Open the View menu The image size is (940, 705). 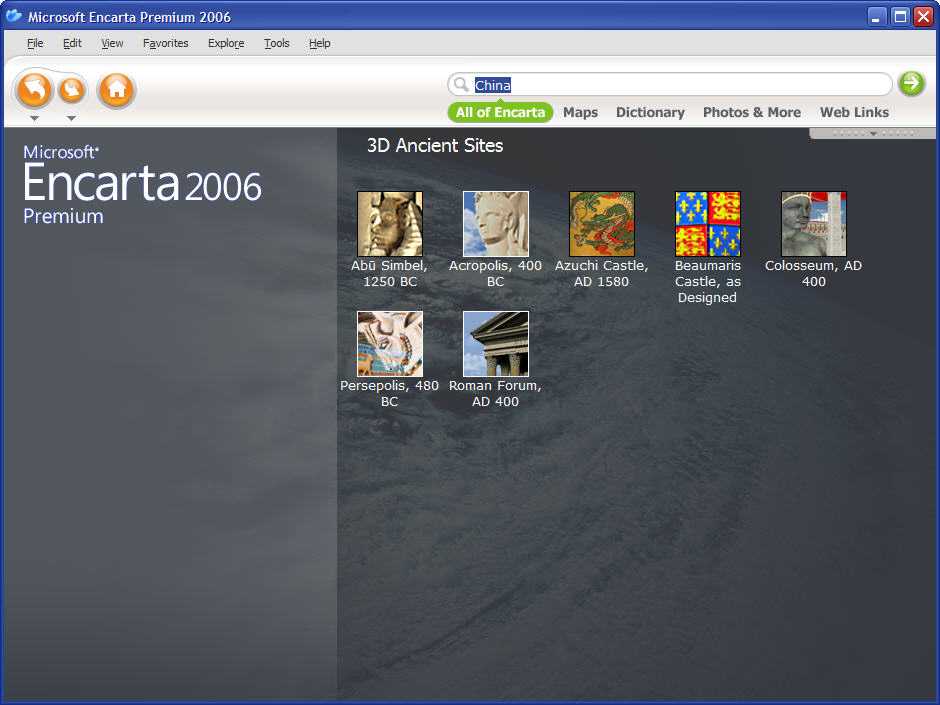coord(112,43)
